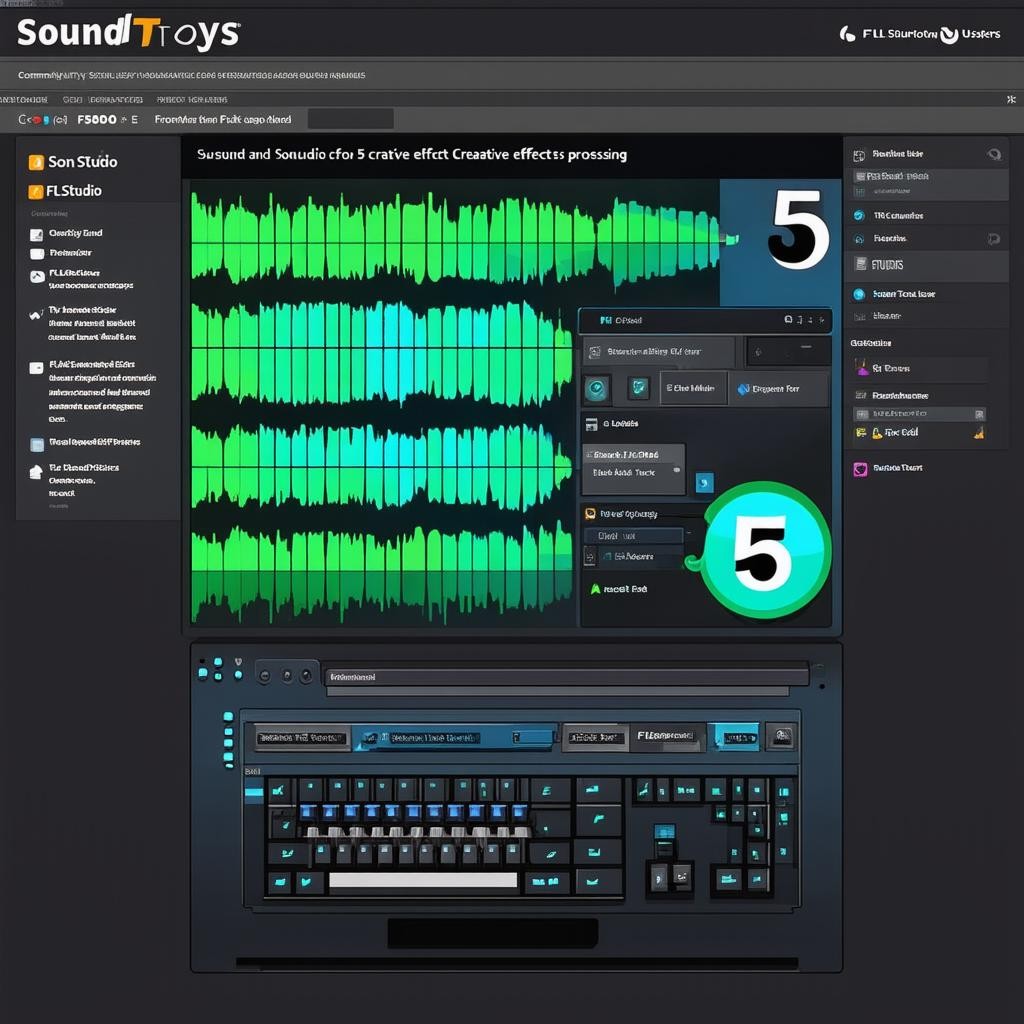Select the FLStudio item in left sidebar
Viewport: 1024px width, 1024px height.
[74, 191]
